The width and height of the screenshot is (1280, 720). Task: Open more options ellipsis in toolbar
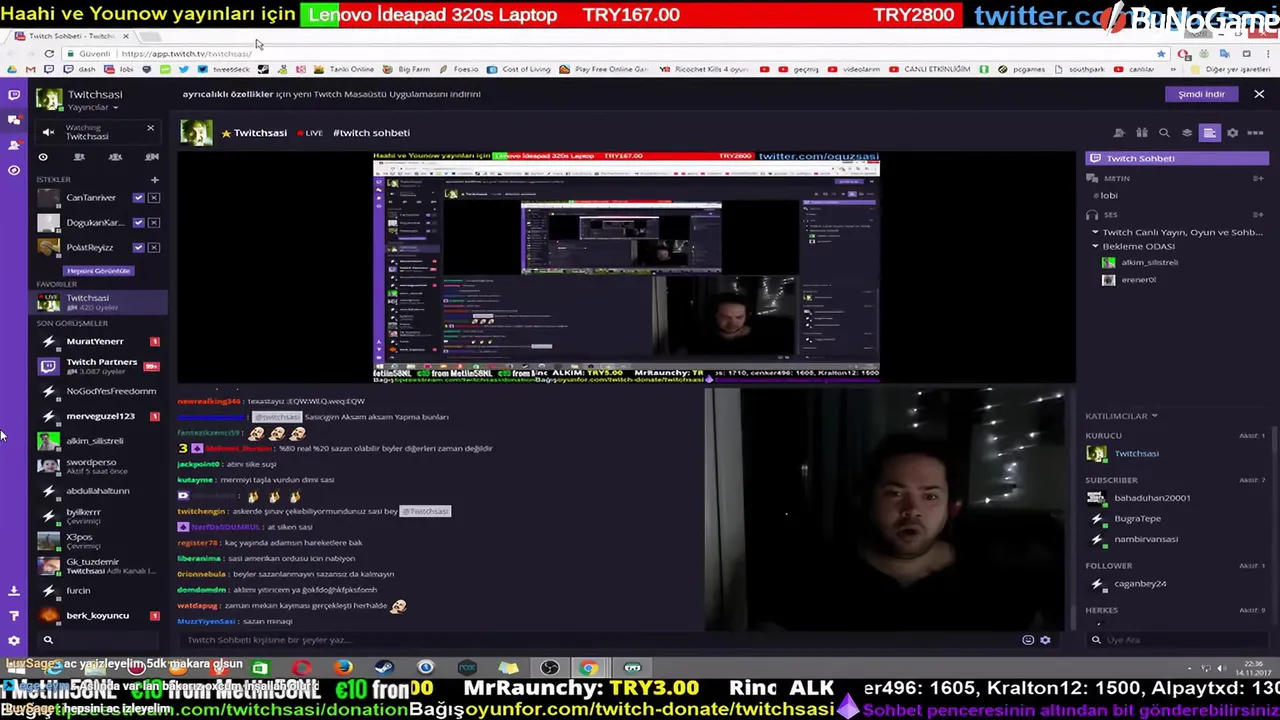click(1256, 133)
